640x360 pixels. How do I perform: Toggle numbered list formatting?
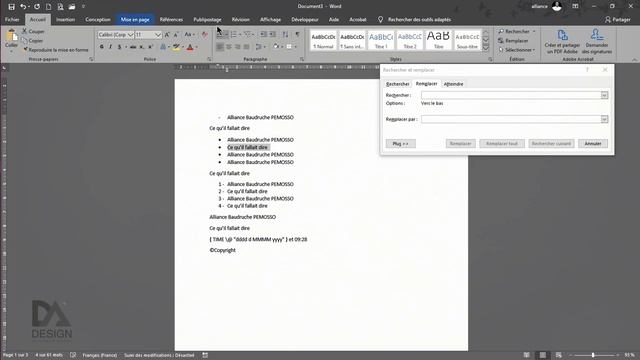tap(233, 34)
